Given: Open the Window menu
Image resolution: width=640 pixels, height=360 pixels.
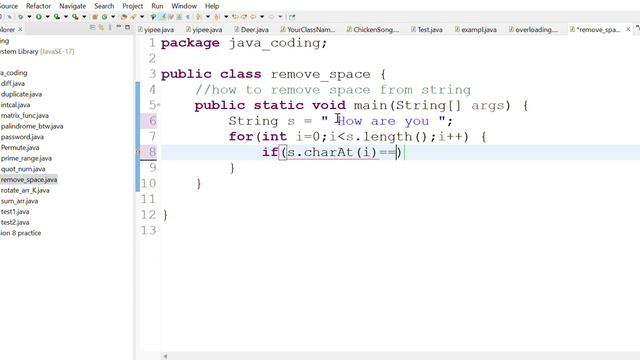Looking at the screenshot, I should [x=184, y=6].
